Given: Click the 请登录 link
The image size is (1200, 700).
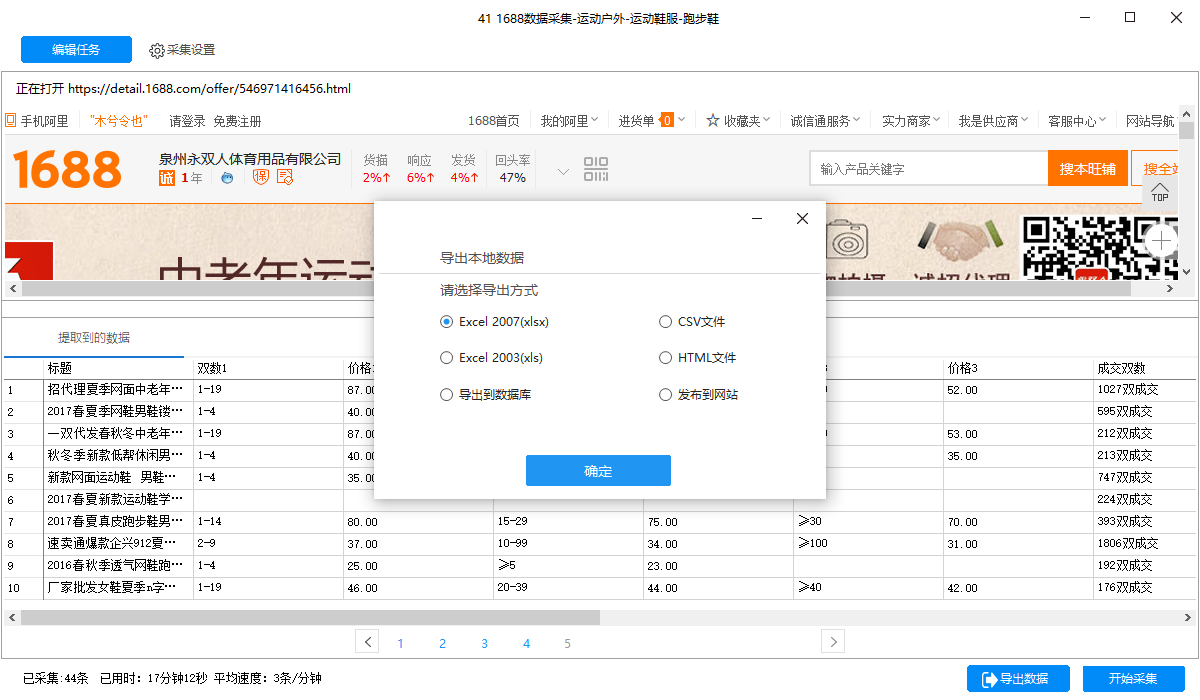Looking at the screenshot, I should (x=187, y=121).
